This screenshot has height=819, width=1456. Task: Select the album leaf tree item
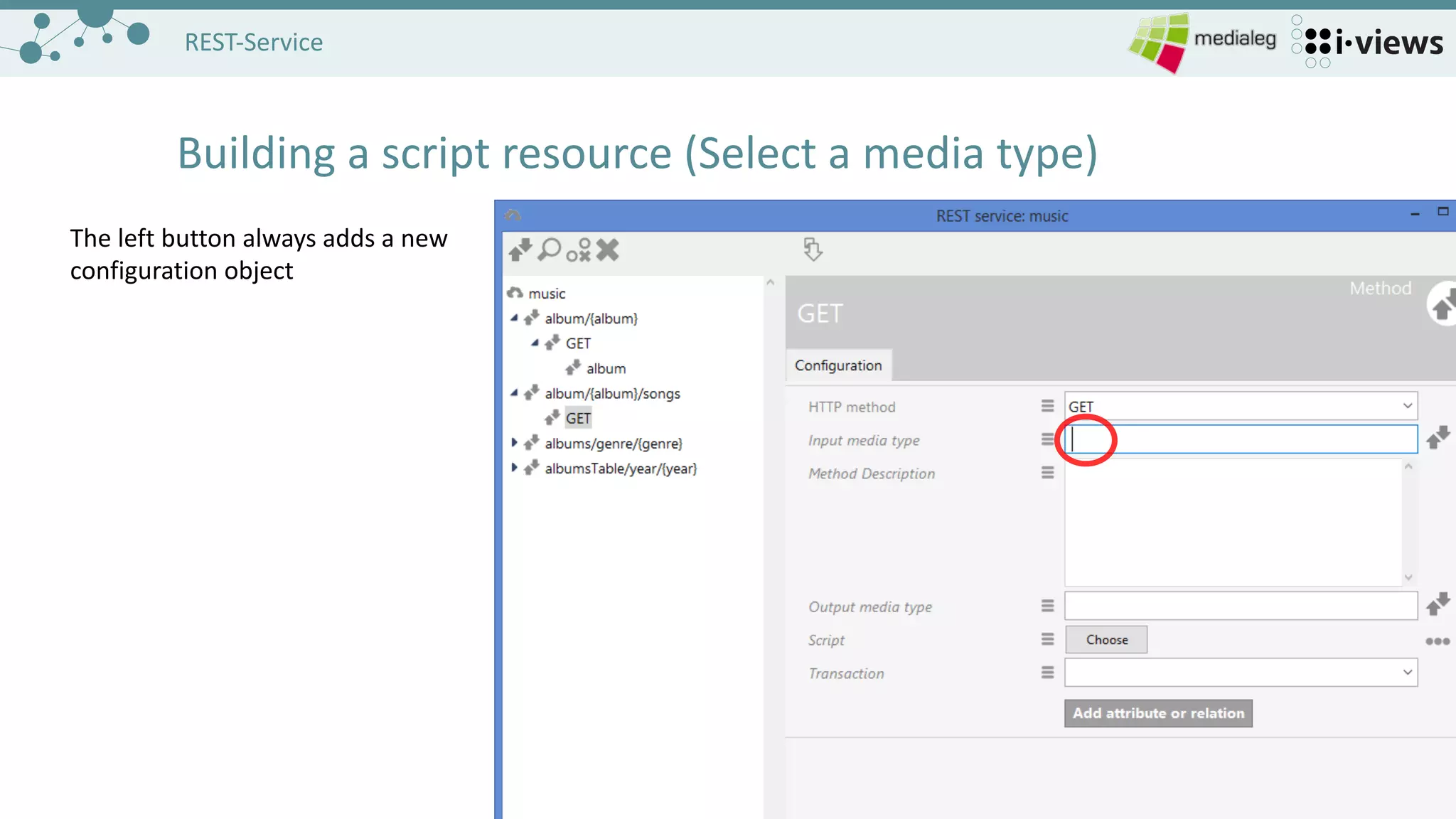pos(606,368)
